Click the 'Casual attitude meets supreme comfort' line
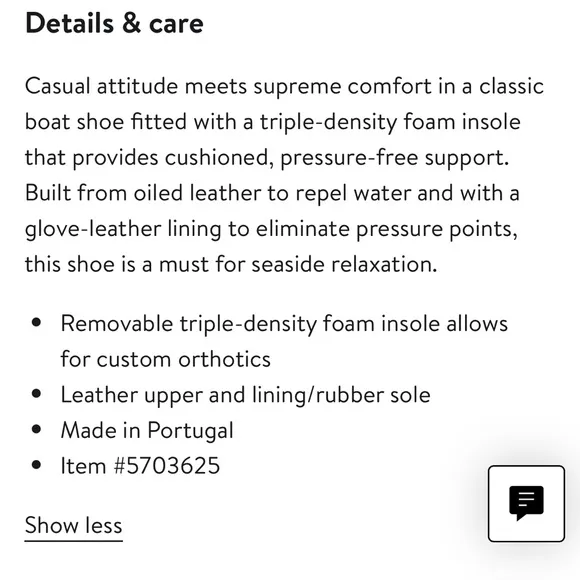 point(284,86)
